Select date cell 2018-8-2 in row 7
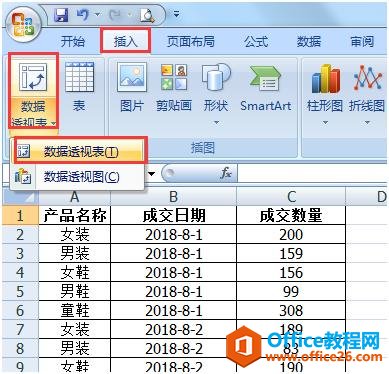 [173, 329]
